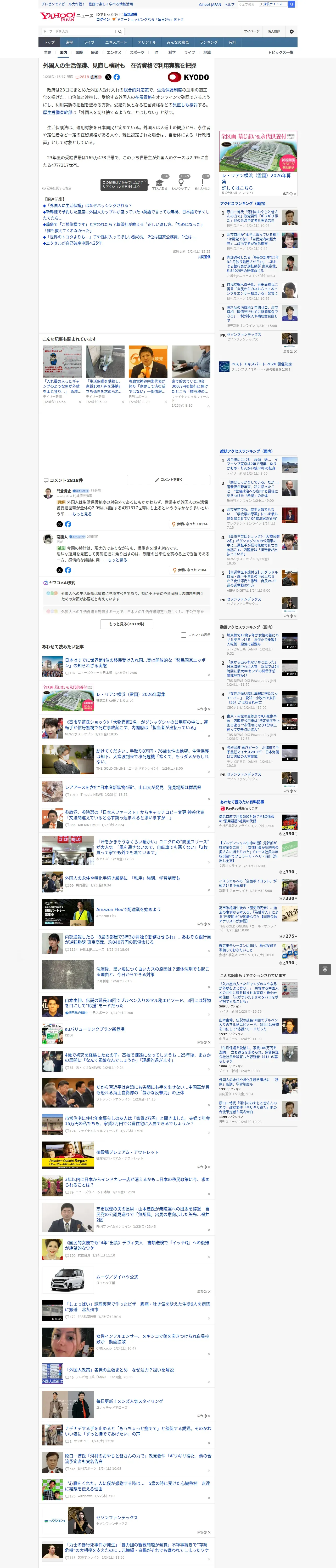This screenshot has width=336, height=1568.
Task: Open the マイページ link
Action: tap(251, 32)
